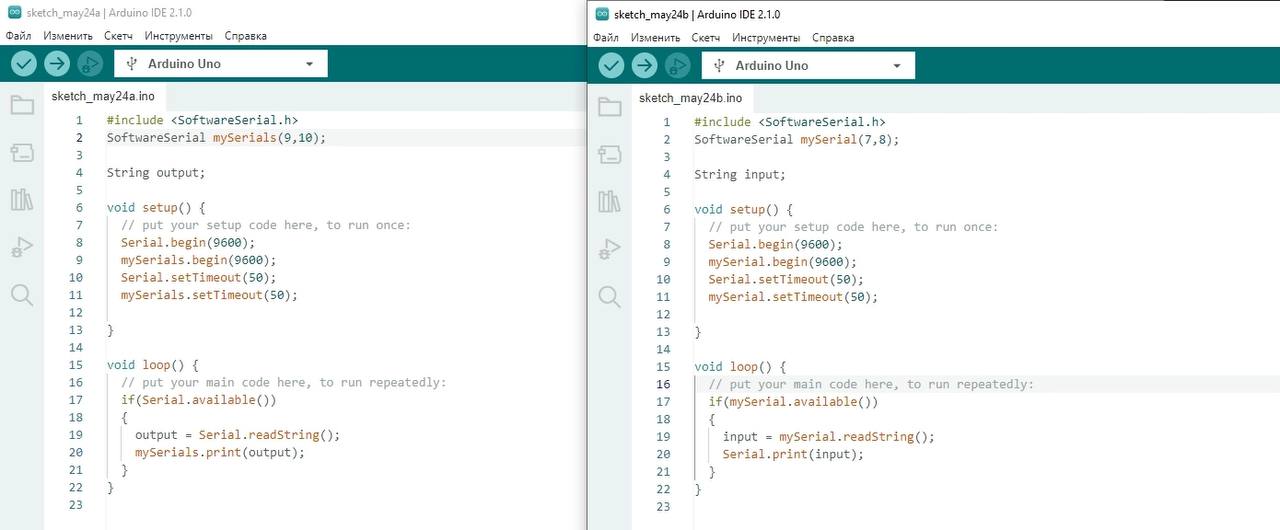Select the sketch_may24a.ino tab
The width and height of the screenshot is (1280, 530).
click(103, 96)
